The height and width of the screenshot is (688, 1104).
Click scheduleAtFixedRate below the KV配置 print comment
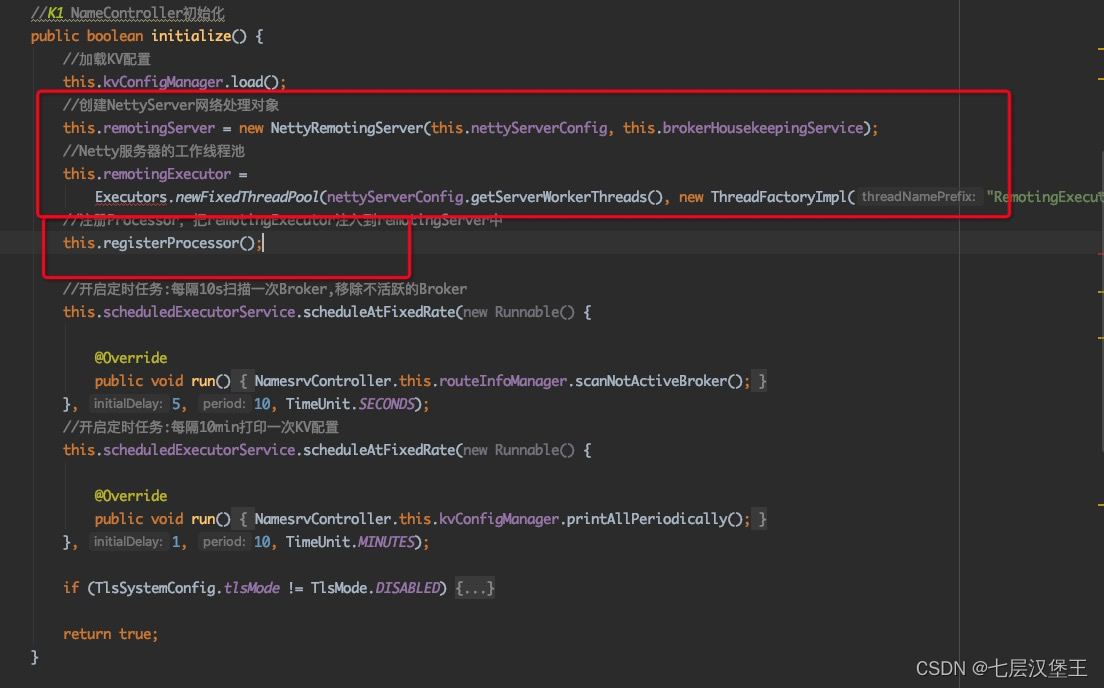pyautogui.click(x=379, y=450)
